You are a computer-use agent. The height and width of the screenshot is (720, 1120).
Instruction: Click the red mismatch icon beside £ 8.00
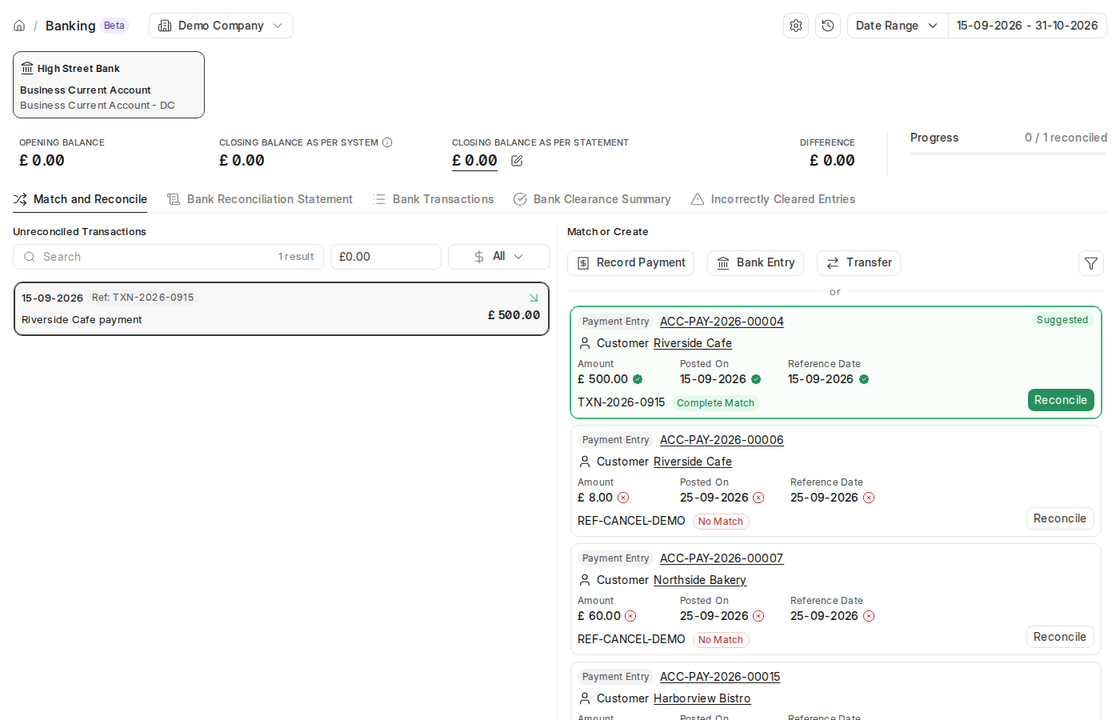point(624,498)
